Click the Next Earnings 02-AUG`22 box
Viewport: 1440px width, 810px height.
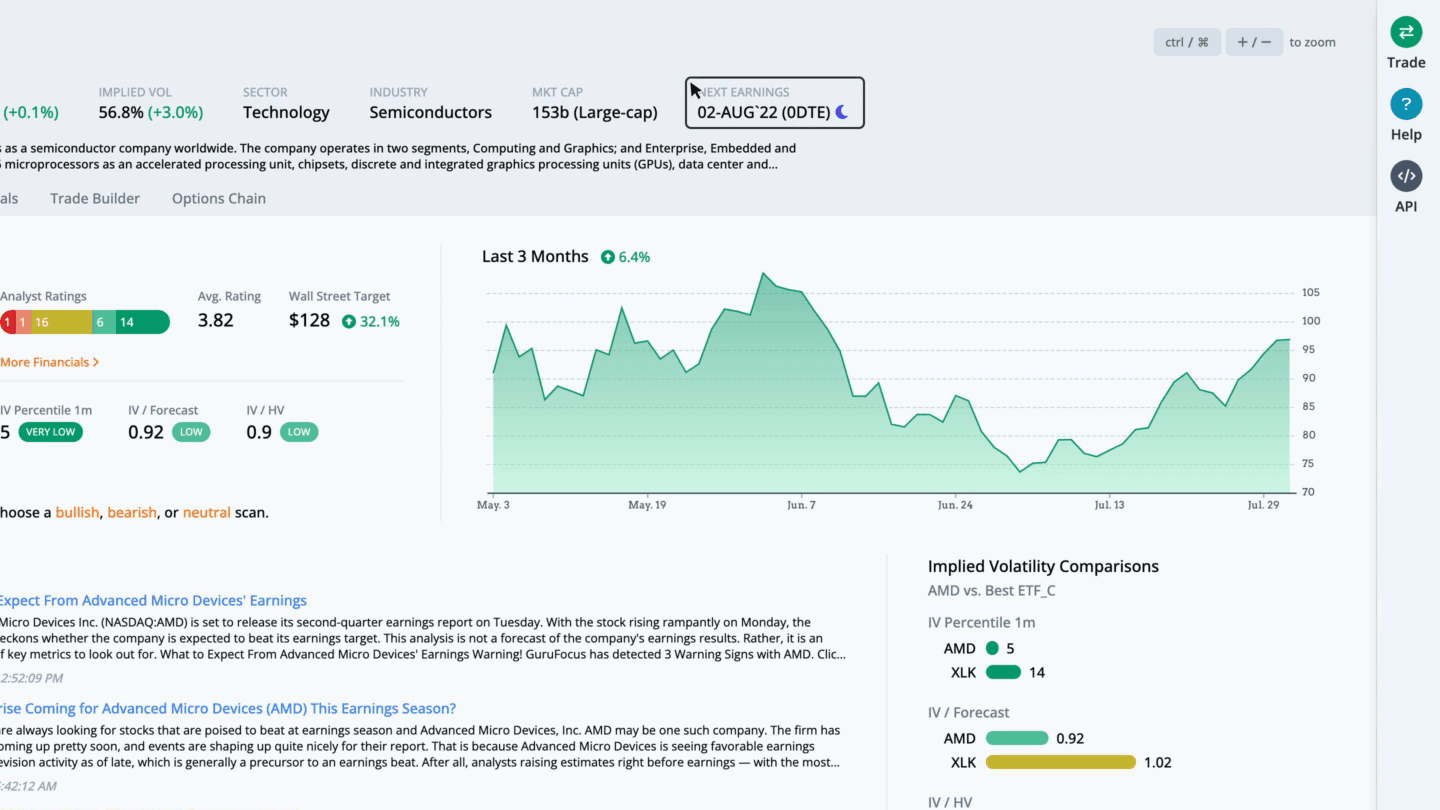tap(775, 103)
